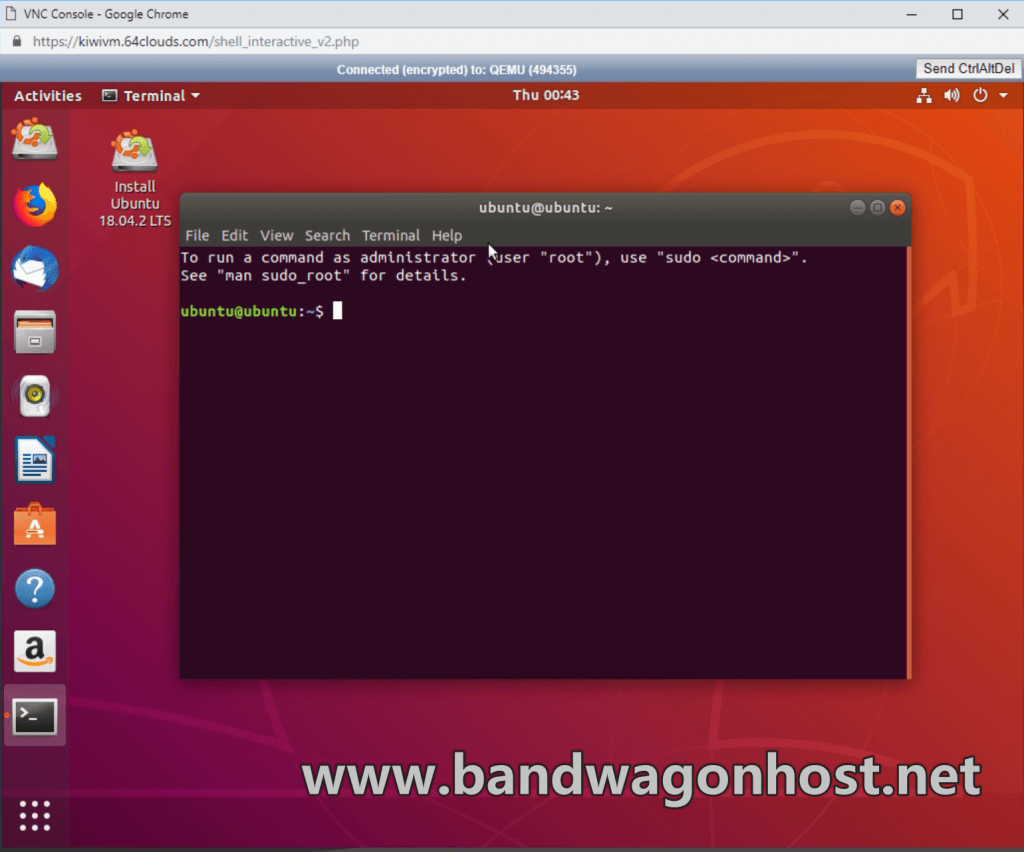Open Thunderbird Mail from the dock
The height and width of the screenshot is (852, 1024).
click(35, 268)
